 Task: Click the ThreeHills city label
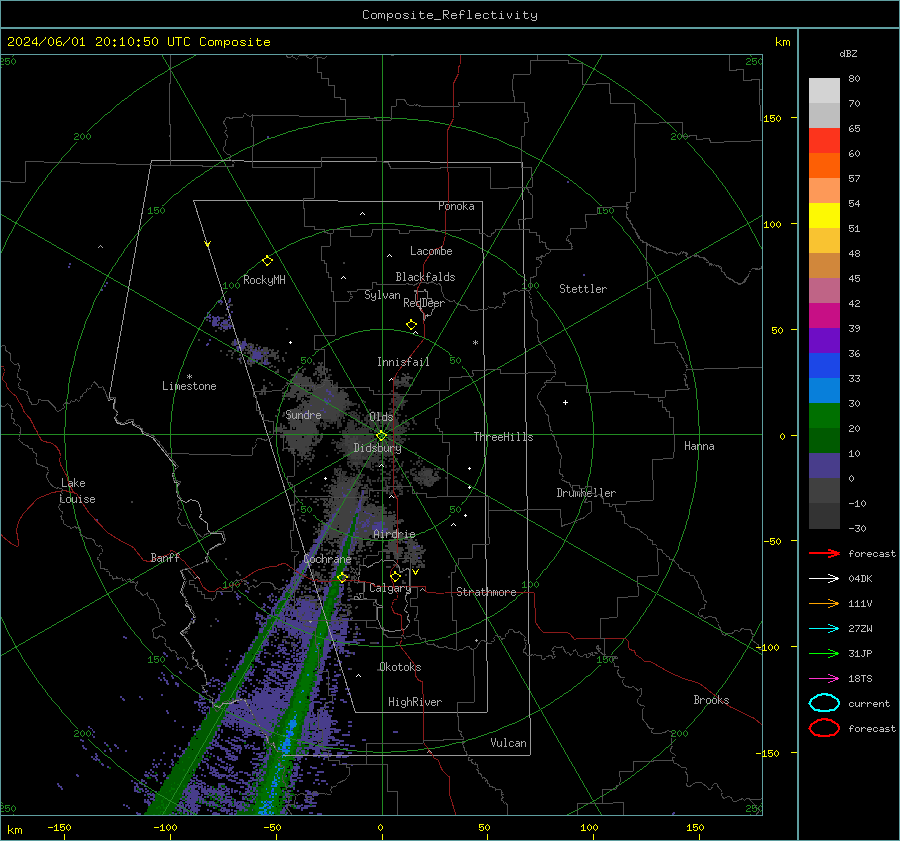503,437
